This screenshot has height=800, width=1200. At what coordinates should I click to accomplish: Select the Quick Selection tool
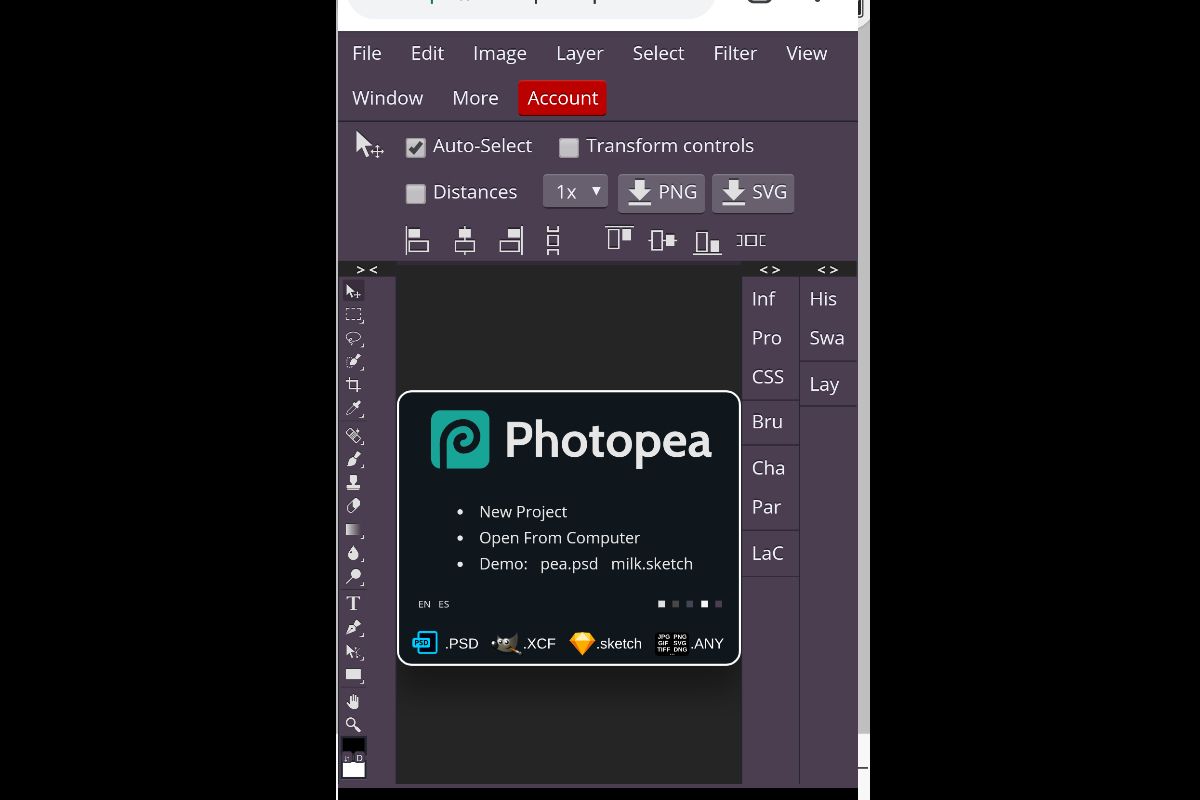353,362
